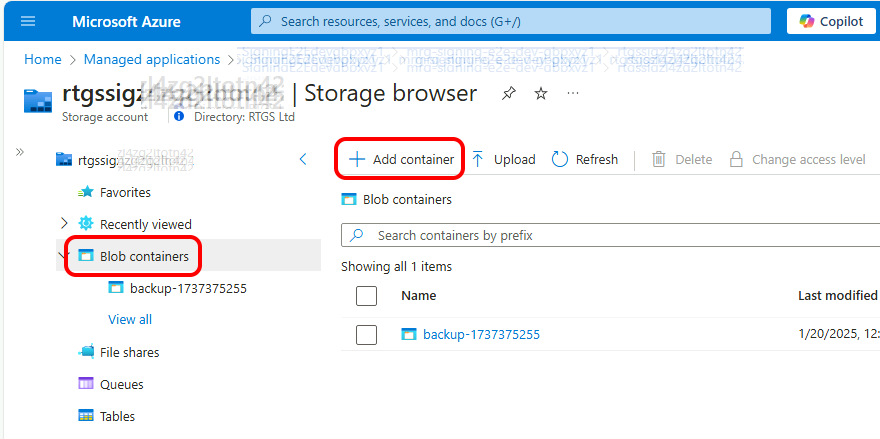Focus the Search containers by prefix field
The image size is (880, 439).
click(611, 235)
